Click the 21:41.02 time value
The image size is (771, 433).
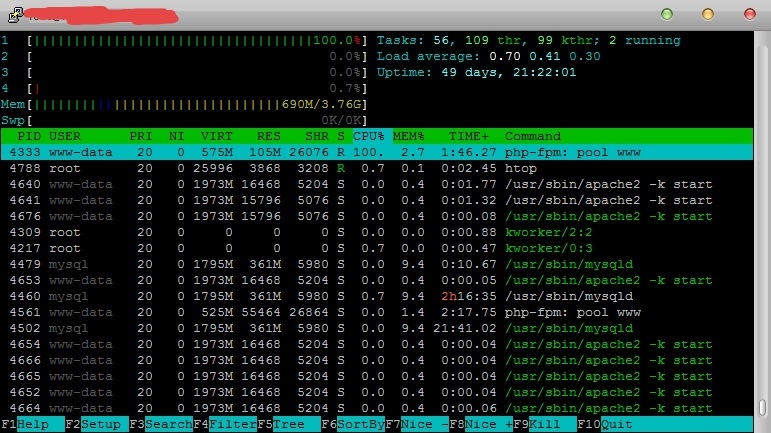click(464, 328)
